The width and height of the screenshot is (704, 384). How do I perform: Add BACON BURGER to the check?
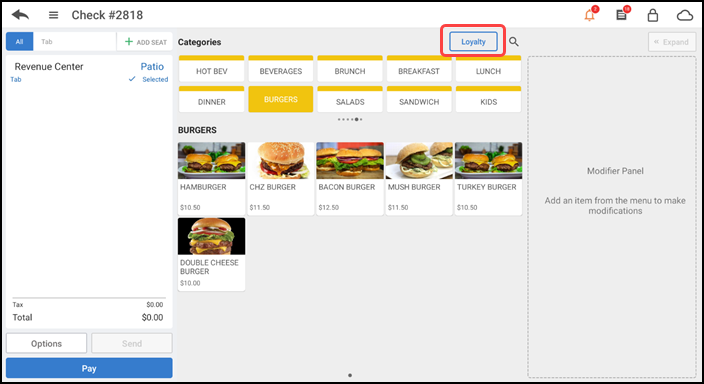tap(350, 179)
